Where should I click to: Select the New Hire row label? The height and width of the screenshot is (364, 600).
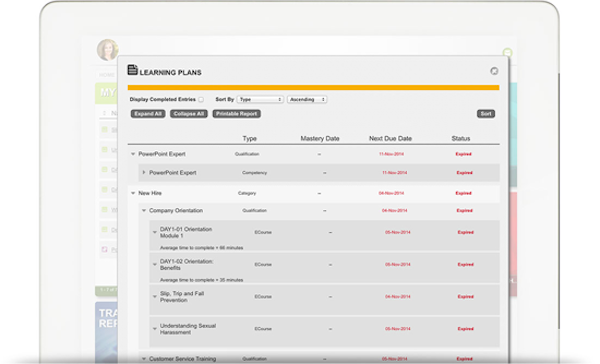pos(150,193)
